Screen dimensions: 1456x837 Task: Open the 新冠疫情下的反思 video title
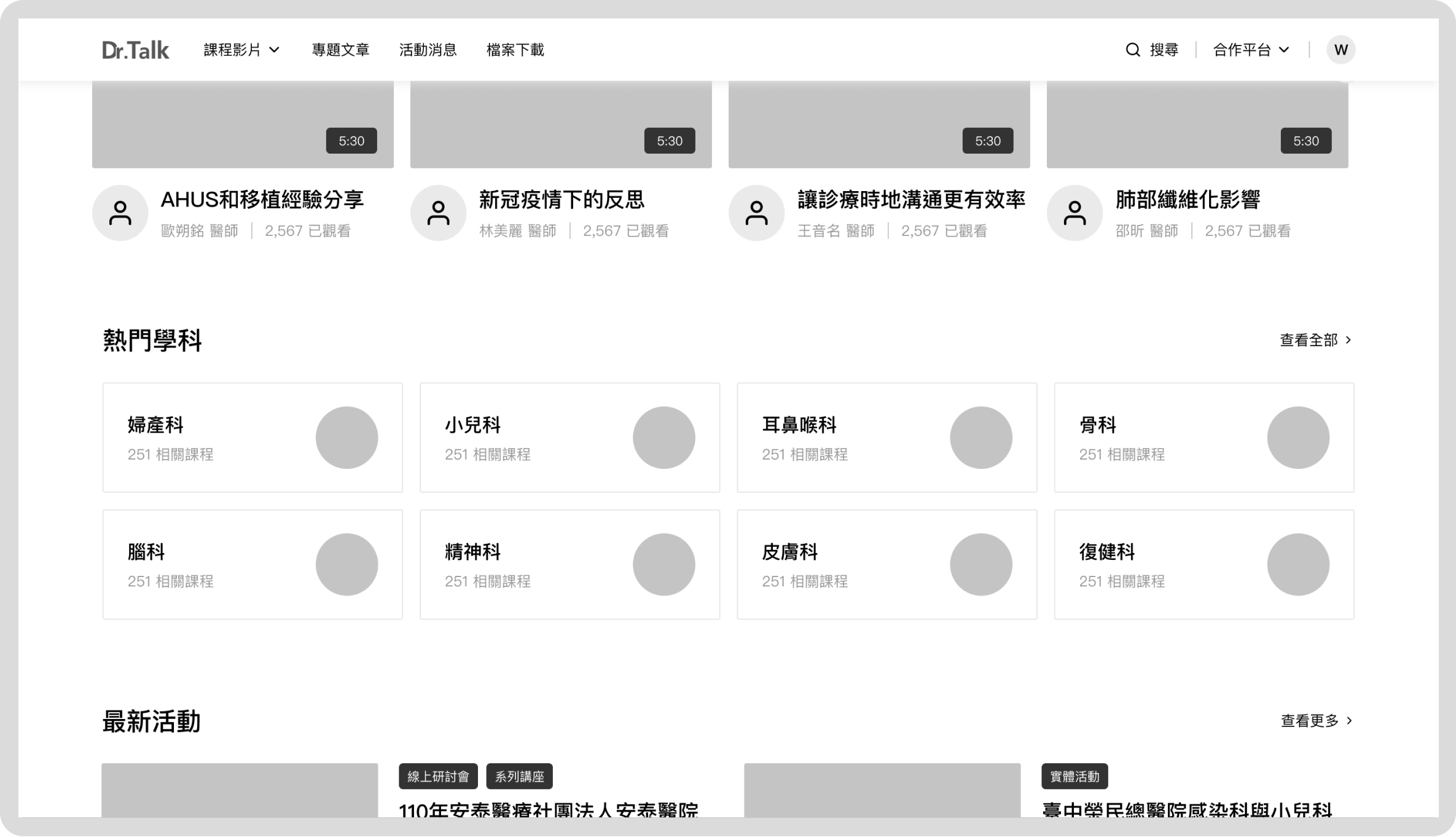coord(562,200)
